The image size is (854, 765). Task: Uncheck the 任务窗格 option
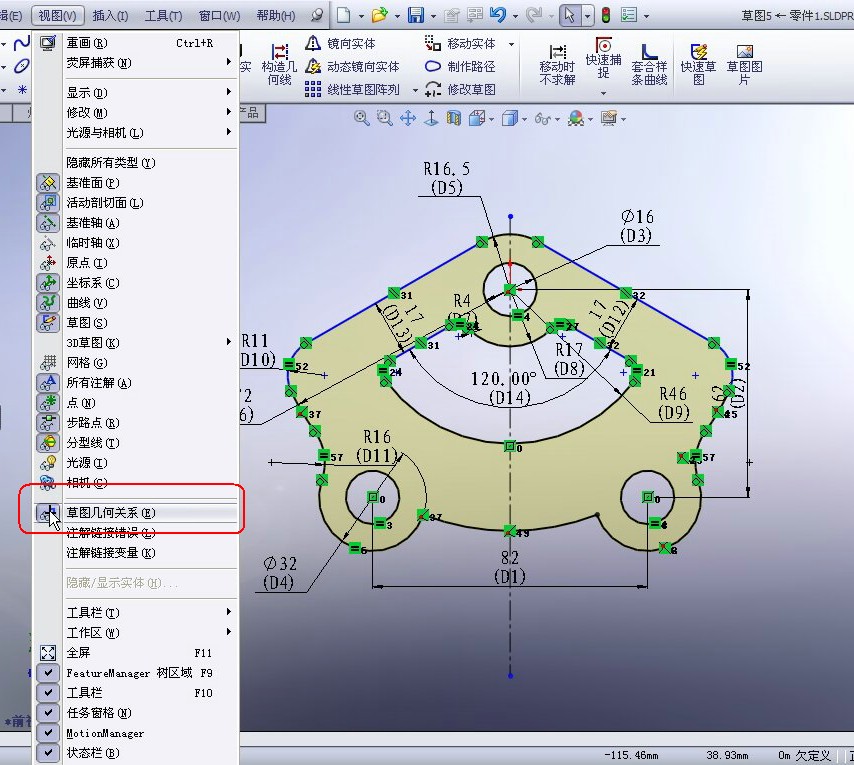[x=136, y=713]
